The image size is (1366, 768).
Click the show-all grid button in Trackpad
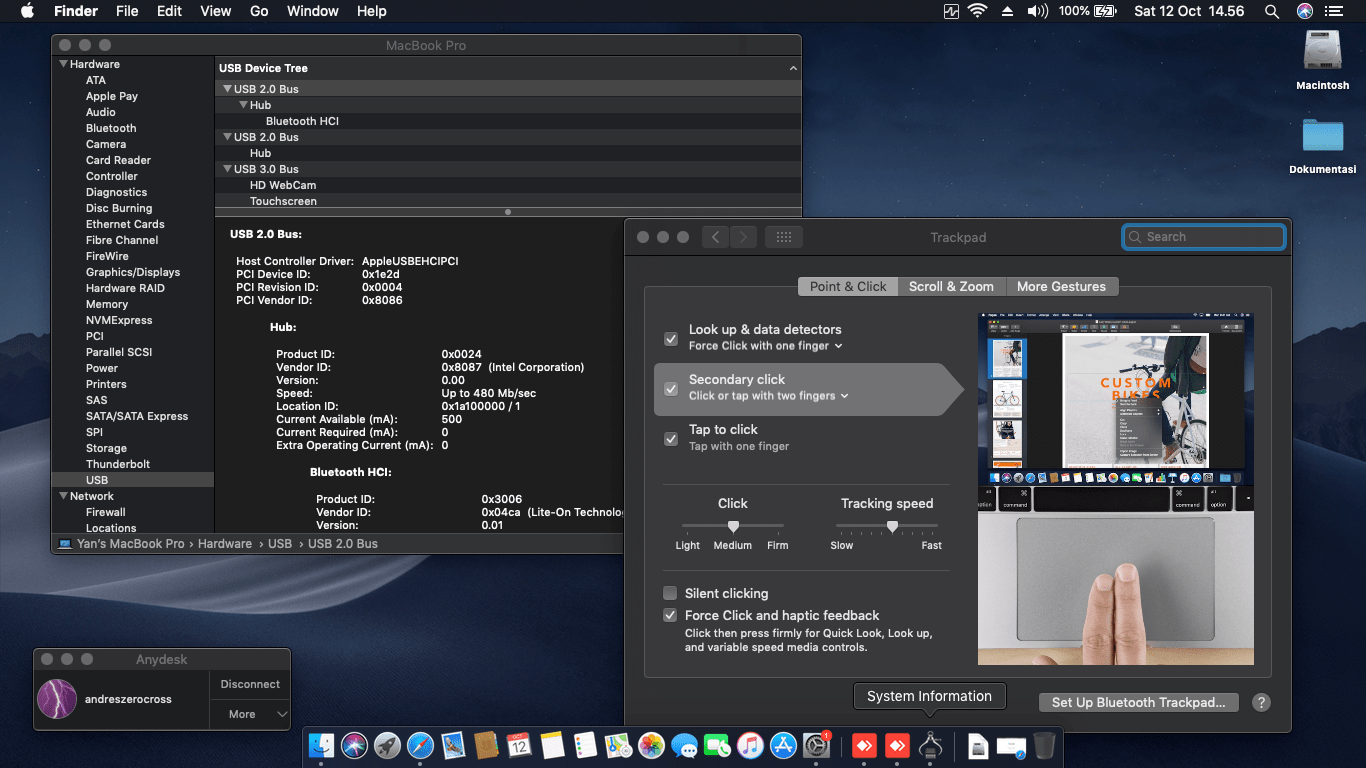(784, 237)
